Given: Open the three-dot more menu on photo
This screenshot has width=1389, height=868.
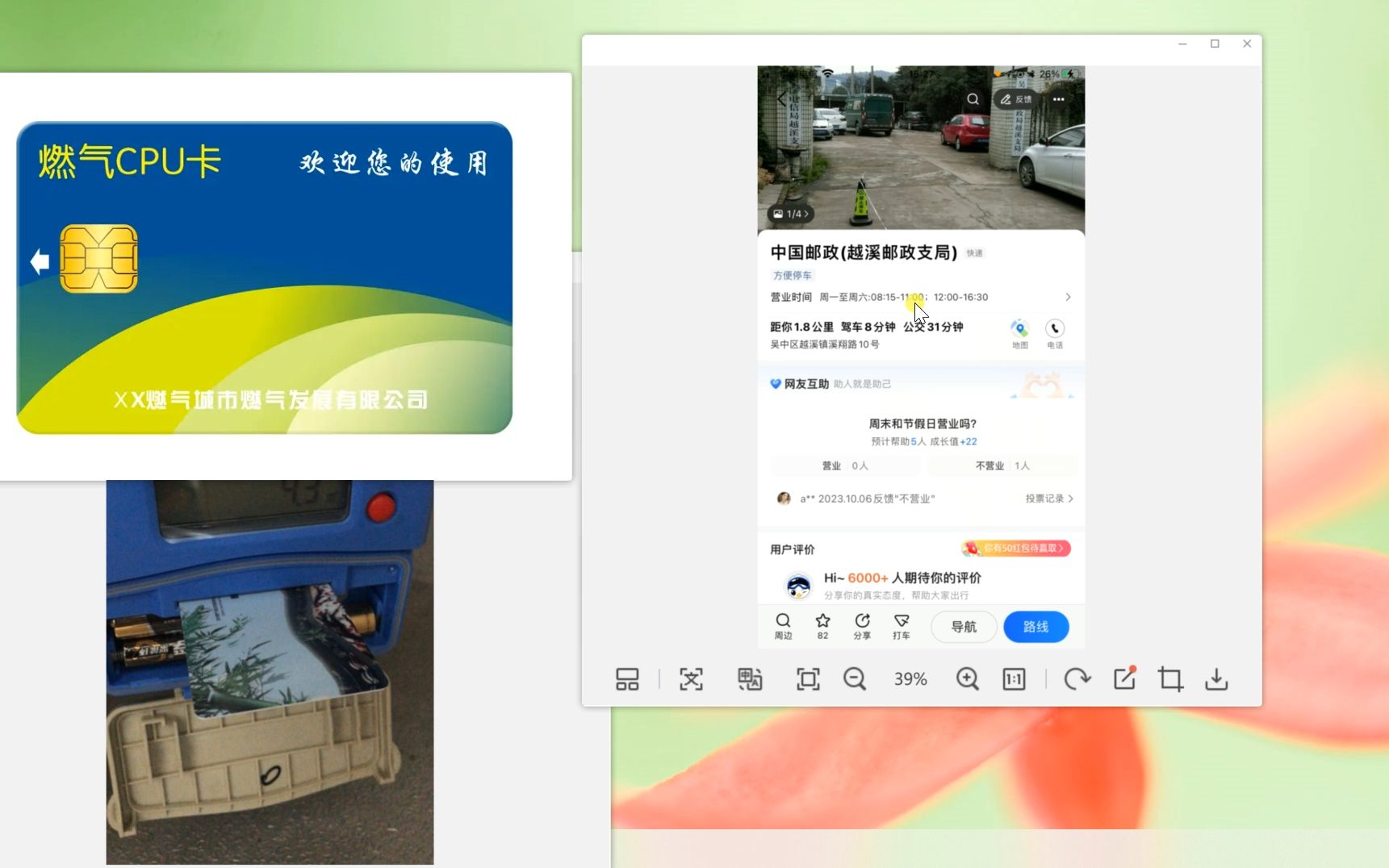Looking at the screenshot, I should pyautogui.click(x=1059, y=99).
